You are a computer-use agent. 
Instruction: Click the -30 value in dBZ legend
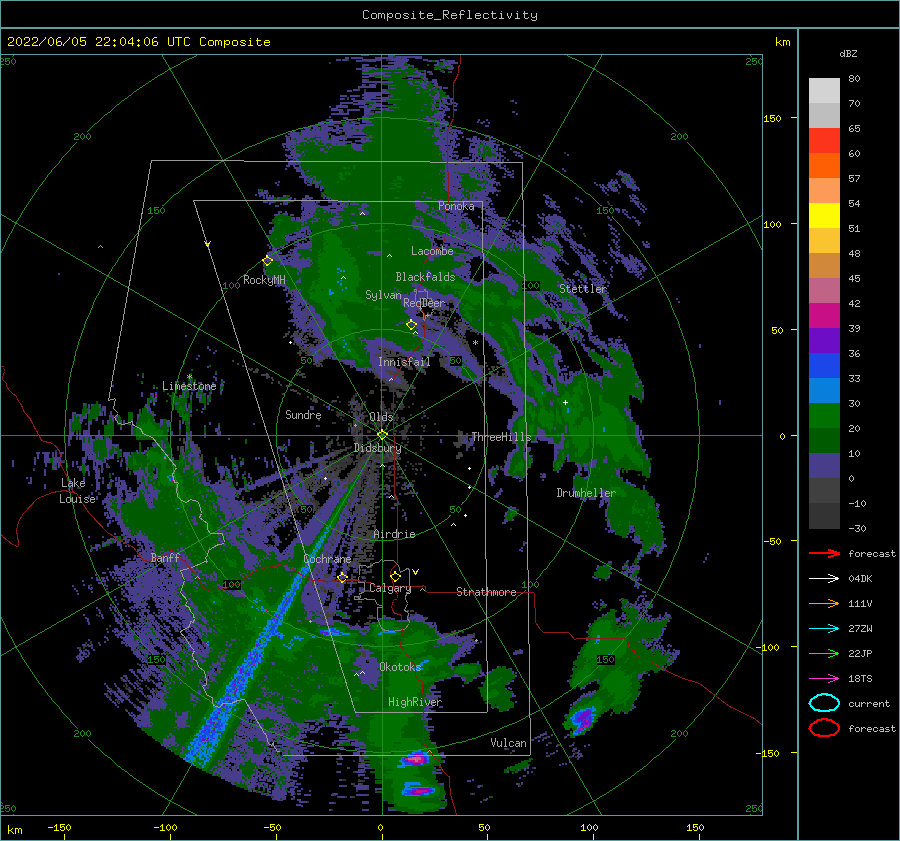858,529
